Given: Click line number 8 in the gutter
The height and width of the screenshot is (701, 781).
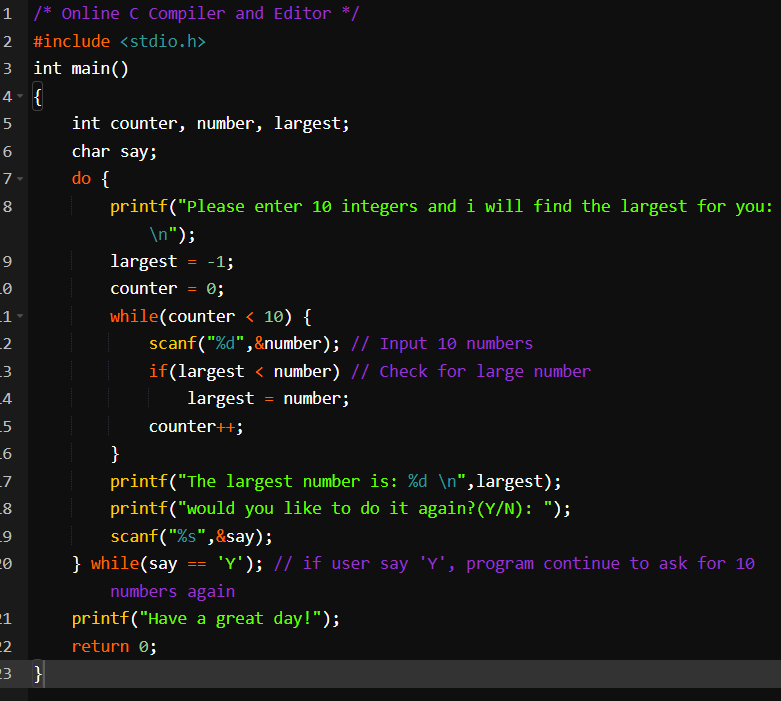Looking at the screenshot, I should pos(7,206).
